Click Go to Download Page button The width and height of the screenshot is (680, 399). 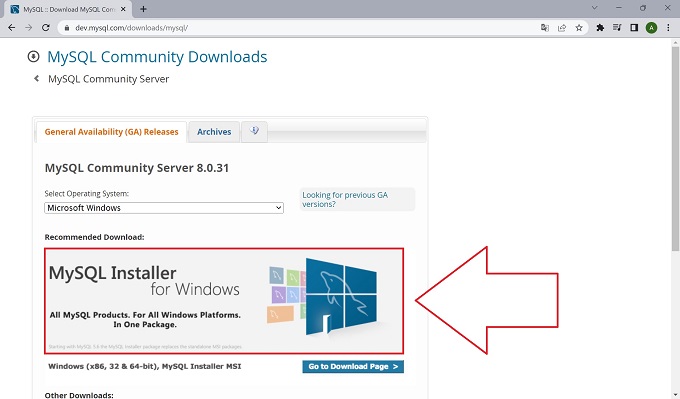coord(353,366)
